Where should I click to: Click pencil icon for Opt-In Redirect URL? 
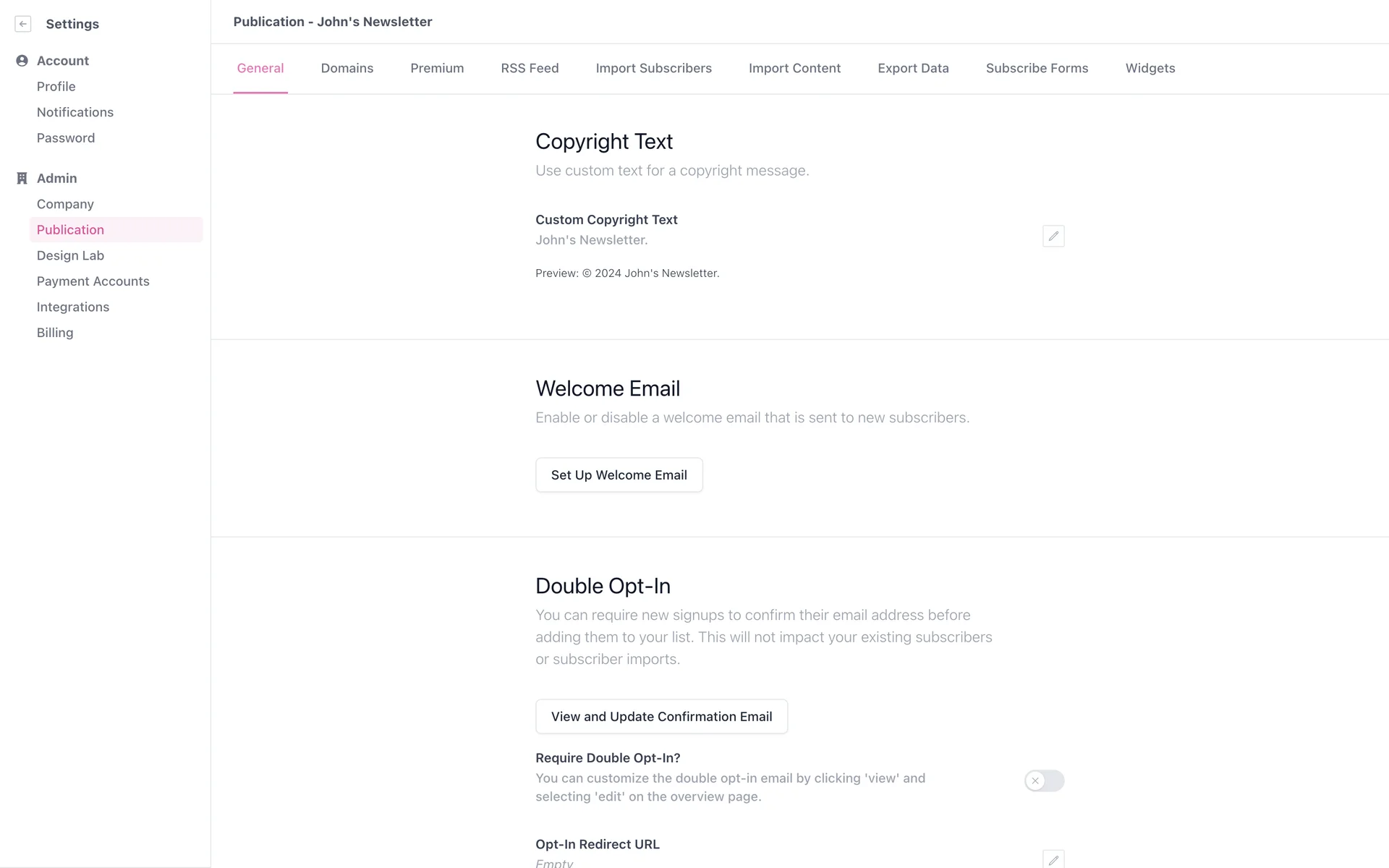click(x=1053, y=859)
